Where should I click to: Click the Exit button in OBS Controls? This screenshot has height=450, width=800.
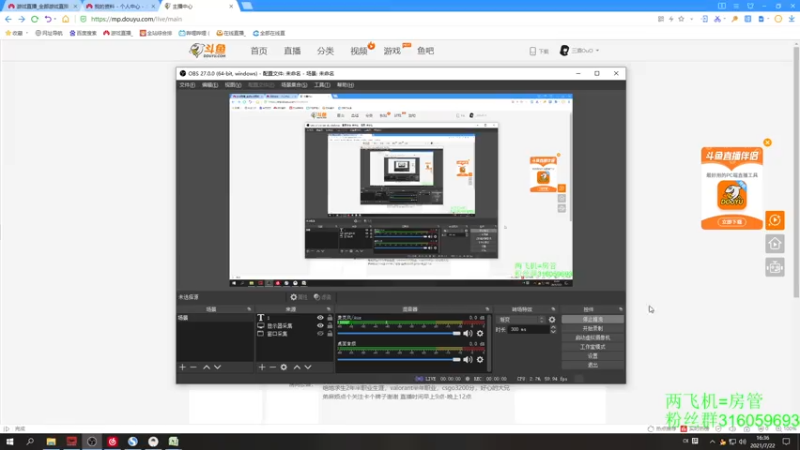pyautogui.click(x=592, y=365)
